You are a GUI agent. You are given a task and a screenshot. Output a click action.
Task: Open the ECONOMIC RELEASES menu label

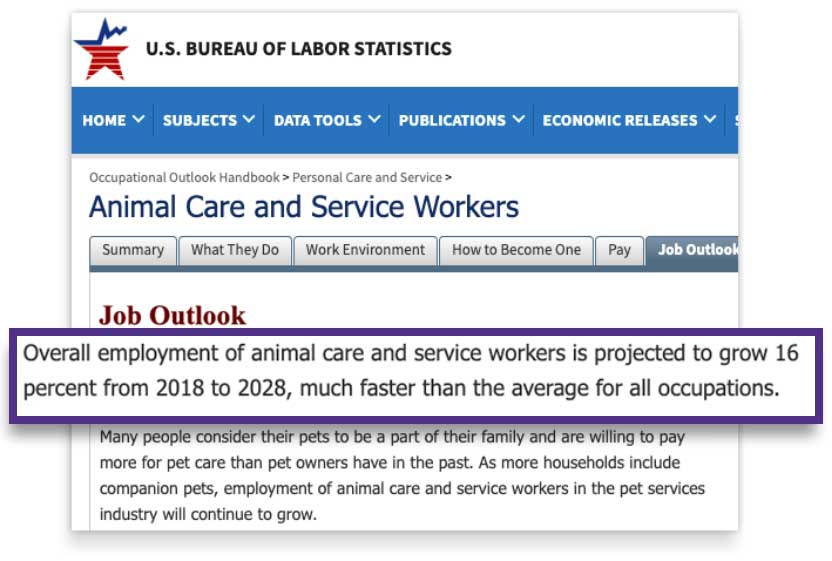pos(619,120)
